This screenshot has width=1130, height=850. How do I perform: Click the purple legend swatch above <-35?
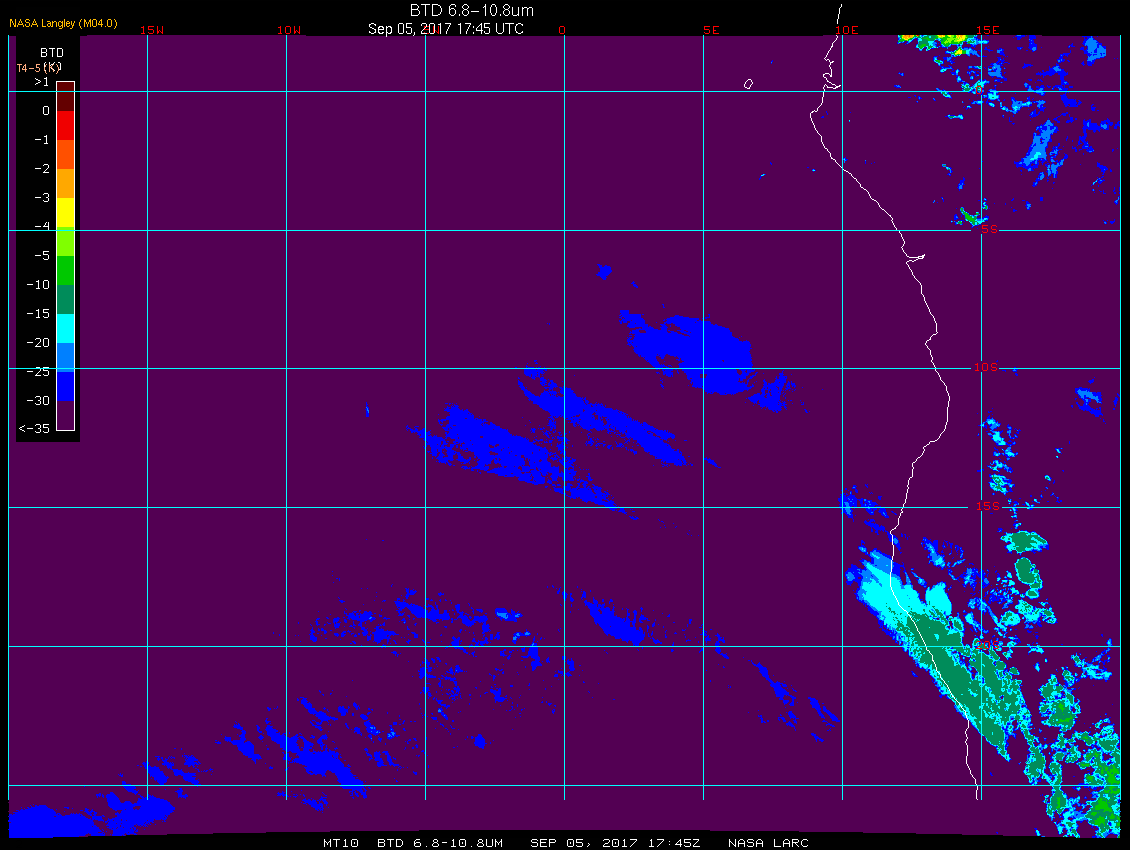[66, 415]
